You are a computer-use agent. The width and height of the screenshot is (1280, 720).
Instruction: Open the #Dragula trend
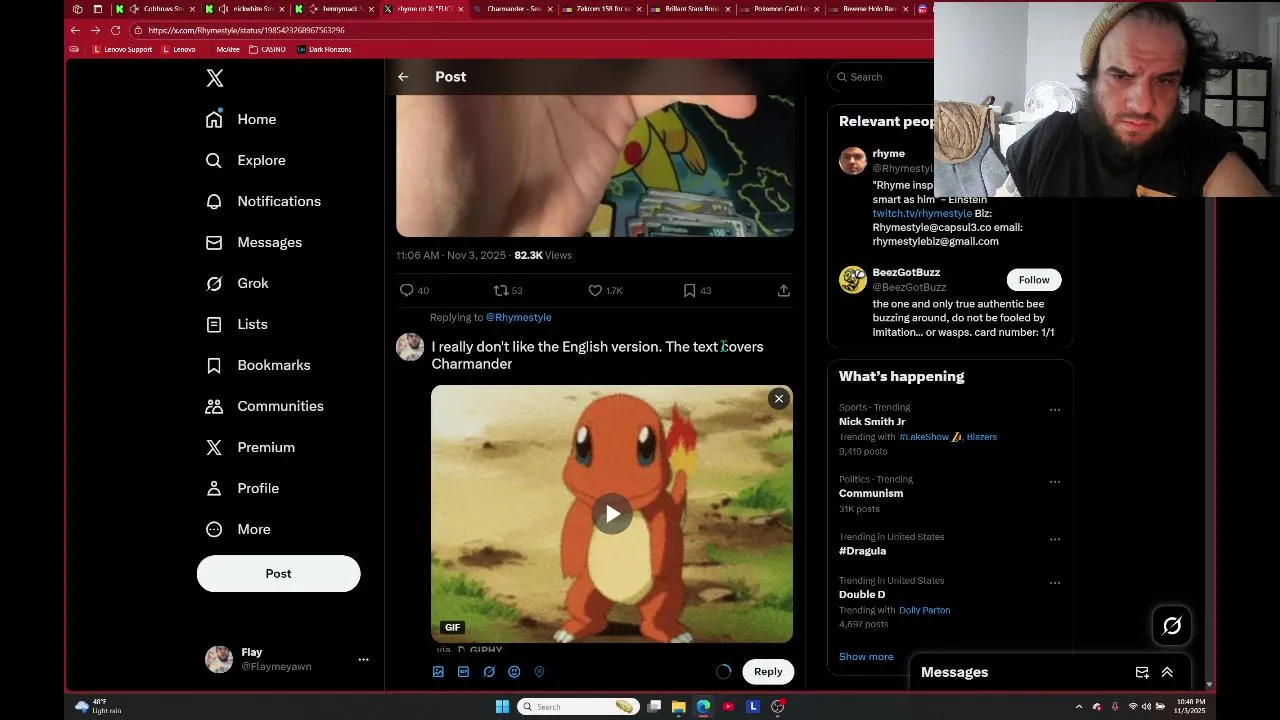862,551
